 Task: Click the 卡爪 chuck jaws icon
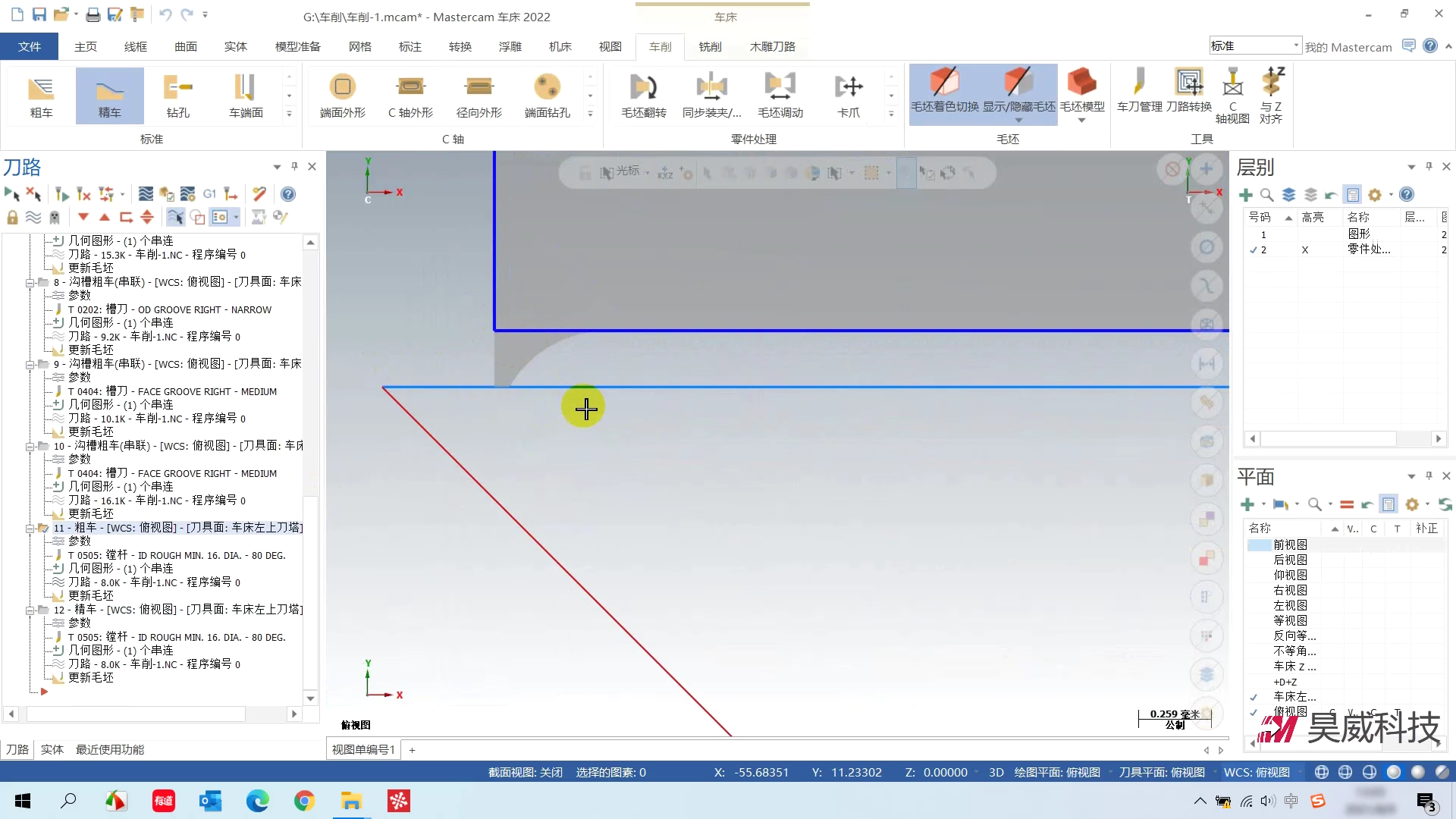coord(849,96)
